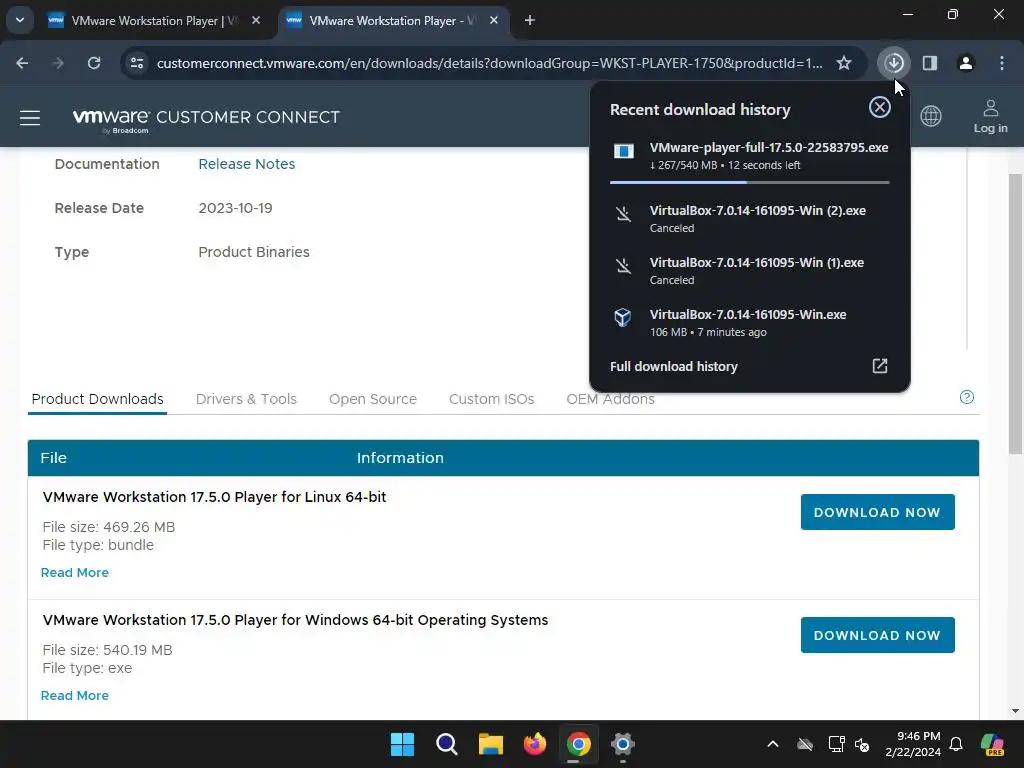Open a new browser tab
The height and width of the screenshot is (768, 1024).
click(530, 20)
